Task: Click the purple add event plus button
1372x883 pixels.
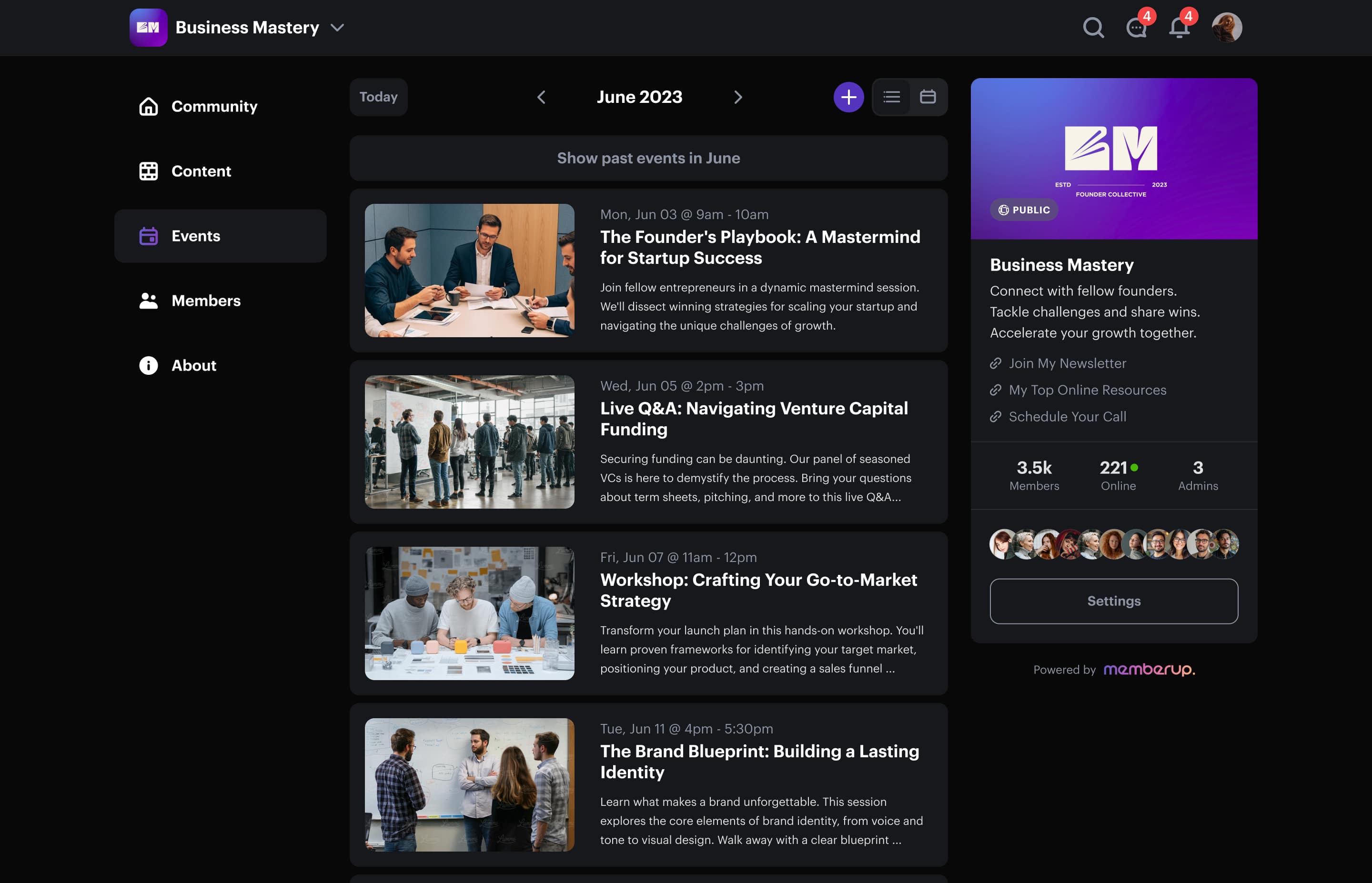Action: click(x=848, y=97)
